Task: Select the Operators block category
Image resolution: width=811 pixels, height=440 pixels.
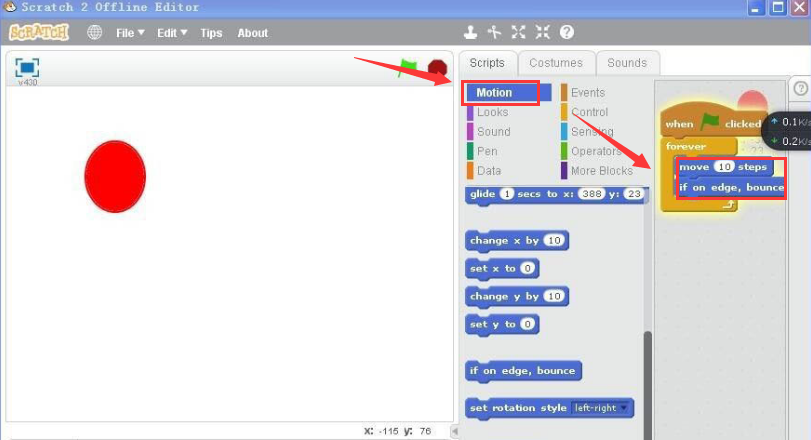Action: 592,151
